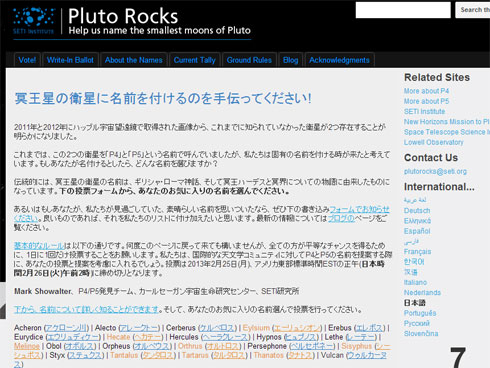
Task: Click the plutorocks@seti.org email link
Action: click(x=435, y=171)
